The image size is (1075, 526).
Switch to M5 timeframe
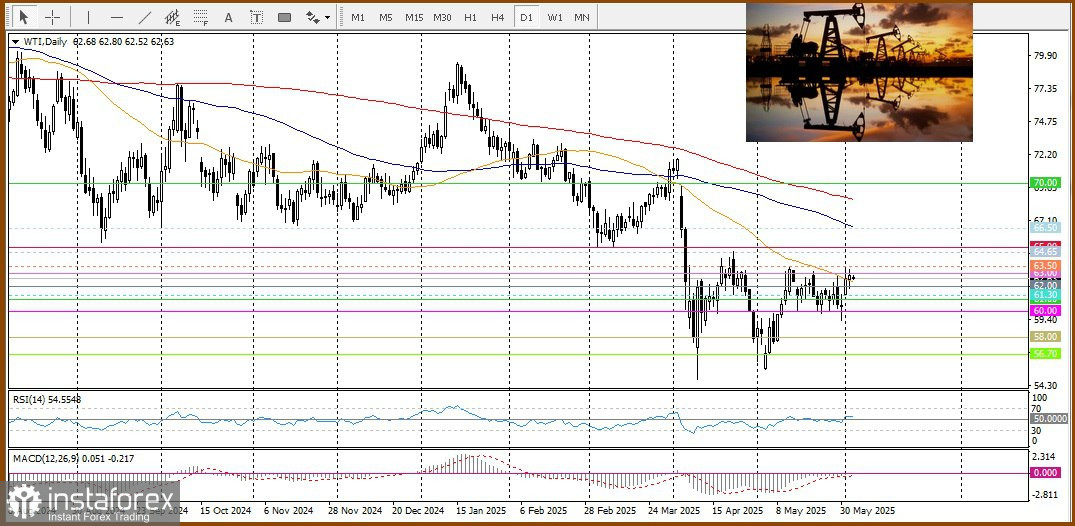386,17
